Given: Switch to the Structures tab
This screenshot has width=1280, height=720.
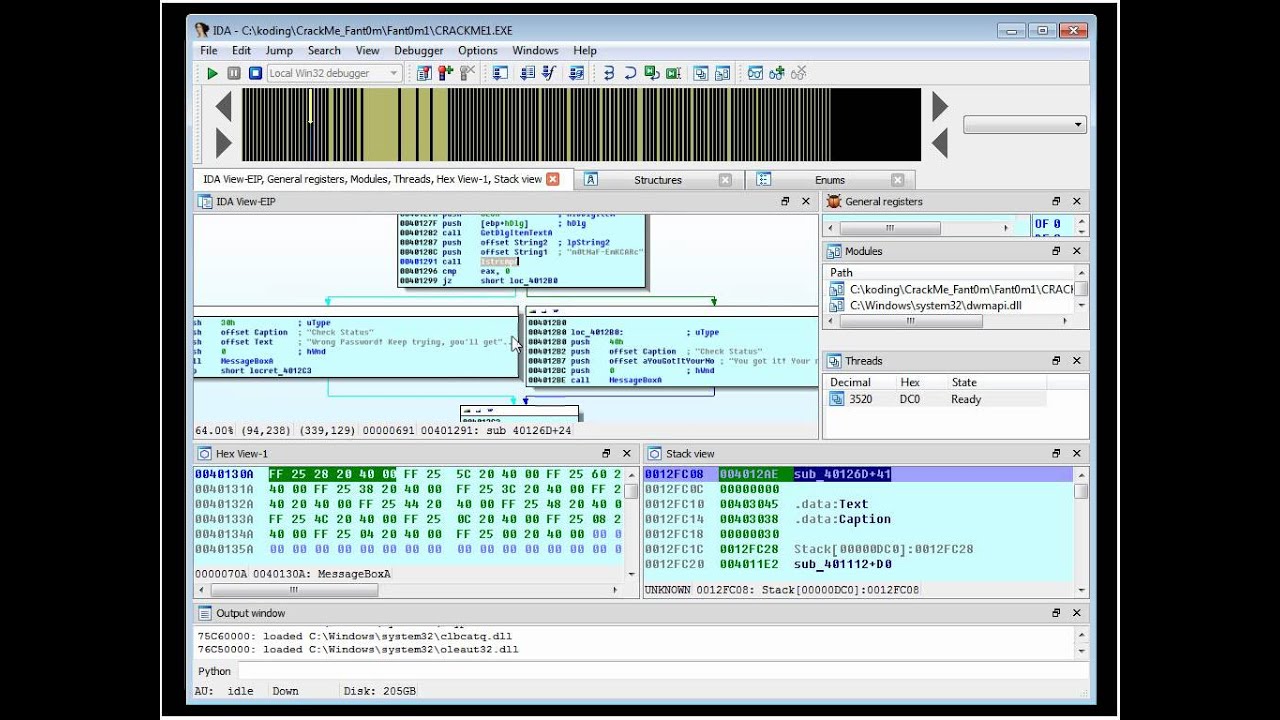Looking at the screenshot, I should [658, 180].
